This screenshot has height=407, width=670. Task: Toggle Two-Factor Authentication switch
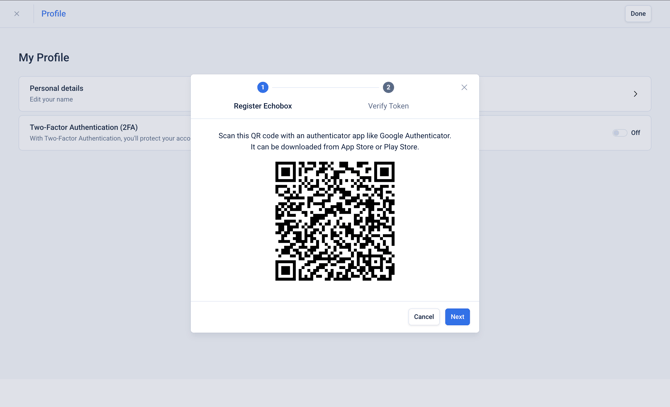pos(620,133)
